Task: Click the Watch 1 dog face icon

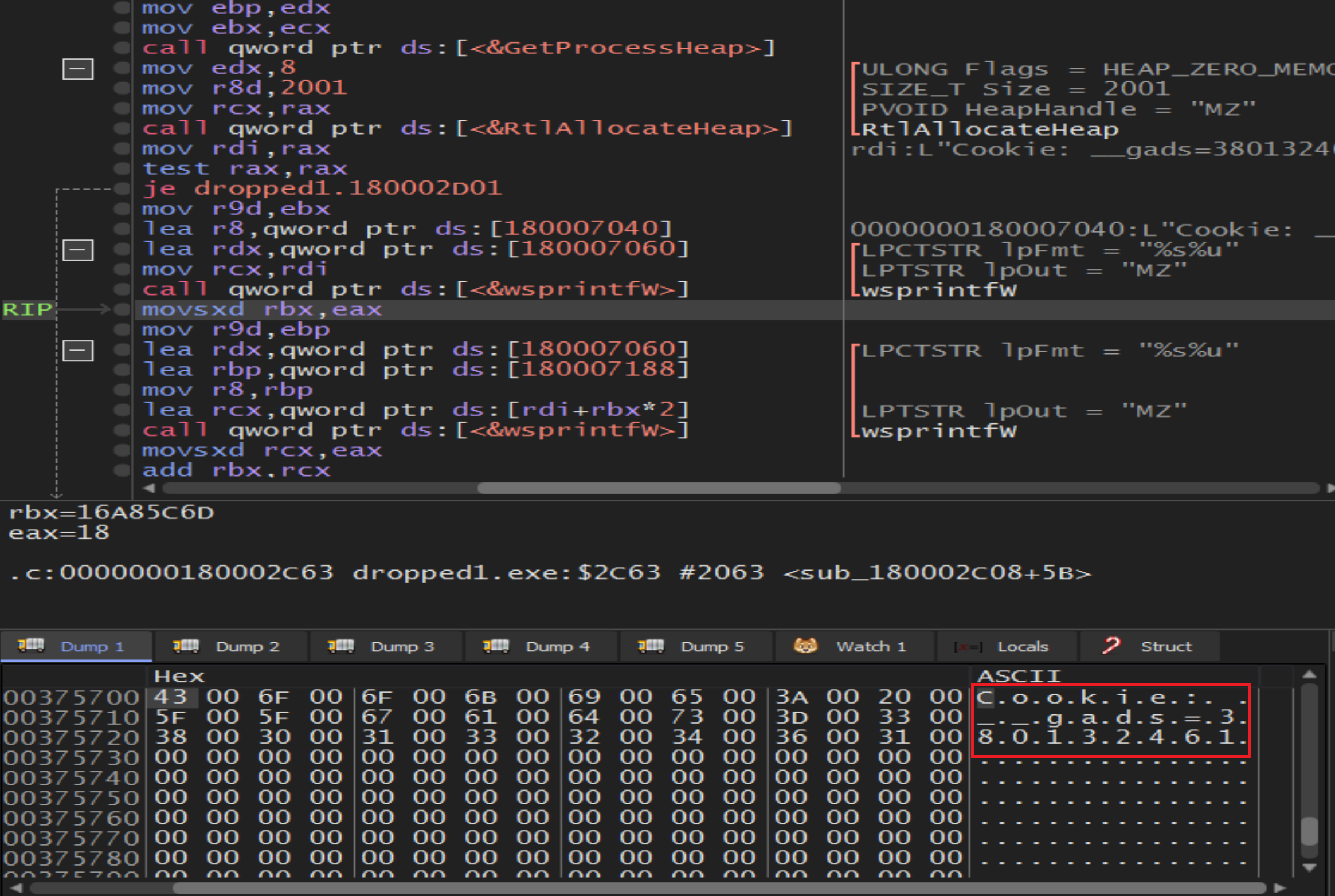Action: click(805, 646)
